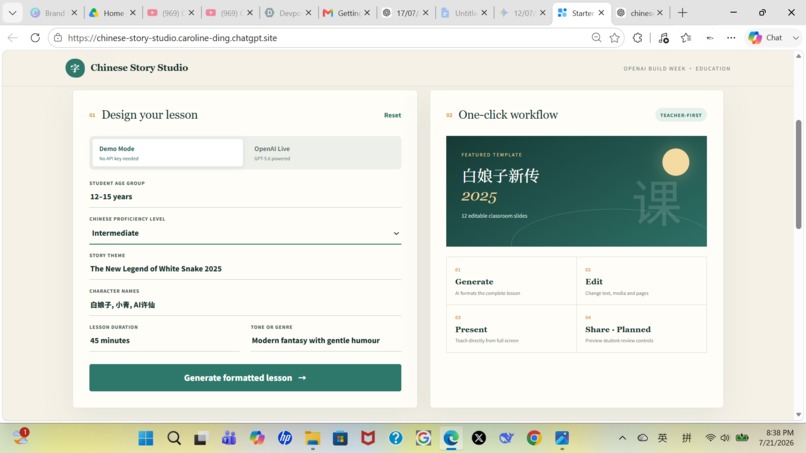The image size is (806, 453).
Task: Open Microsoft Store on taskbar
Action: point(340,438)
